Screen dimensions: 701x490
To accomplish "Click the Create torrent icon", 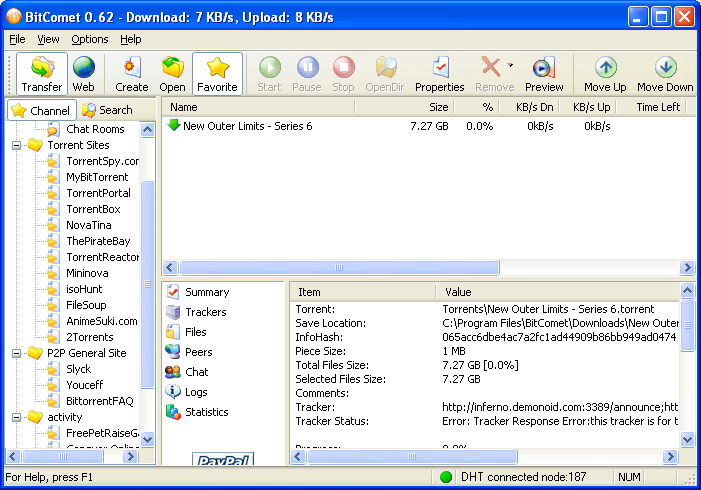I will click(x=132, y=74).
